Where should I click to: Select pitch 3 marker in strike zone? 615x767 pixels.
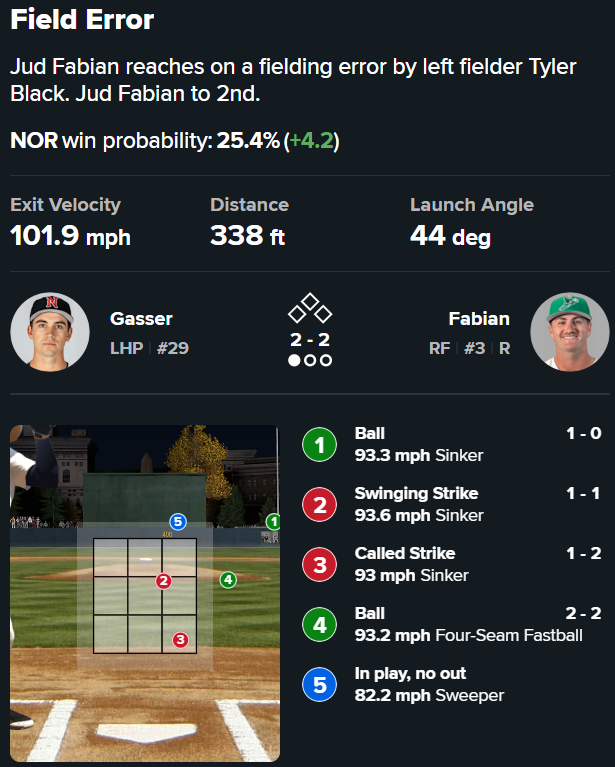coord(180,640)
